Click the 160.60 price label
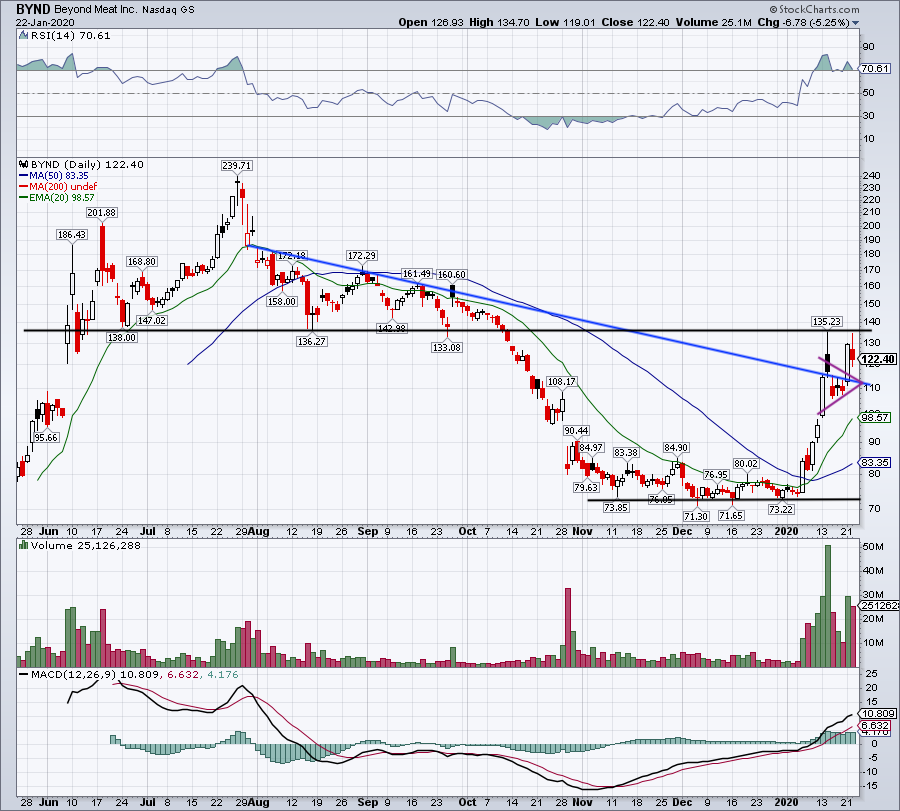 452,274
